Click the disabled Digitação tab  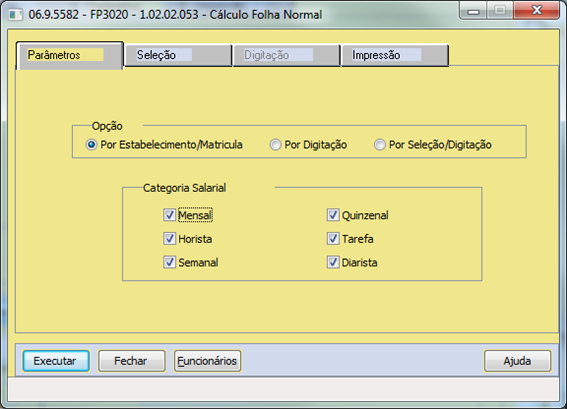(286, 55)
